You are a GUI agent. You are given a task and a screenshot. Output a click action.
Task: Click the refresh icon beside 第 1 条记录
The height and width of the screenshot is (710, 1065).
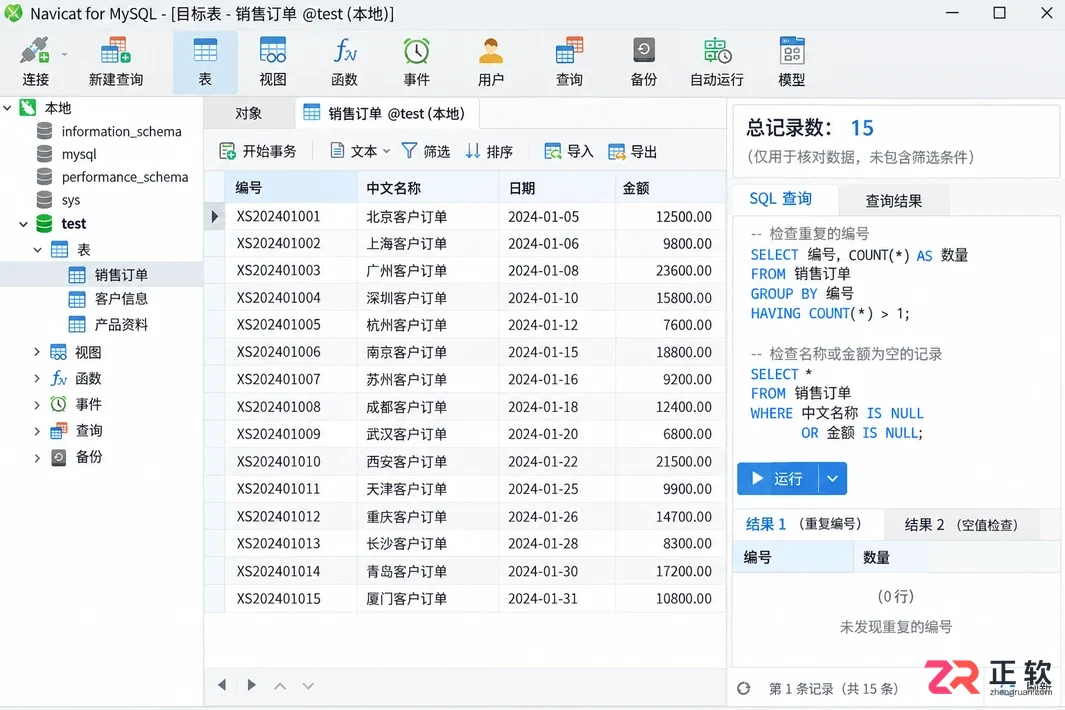[x=744, y=688]
